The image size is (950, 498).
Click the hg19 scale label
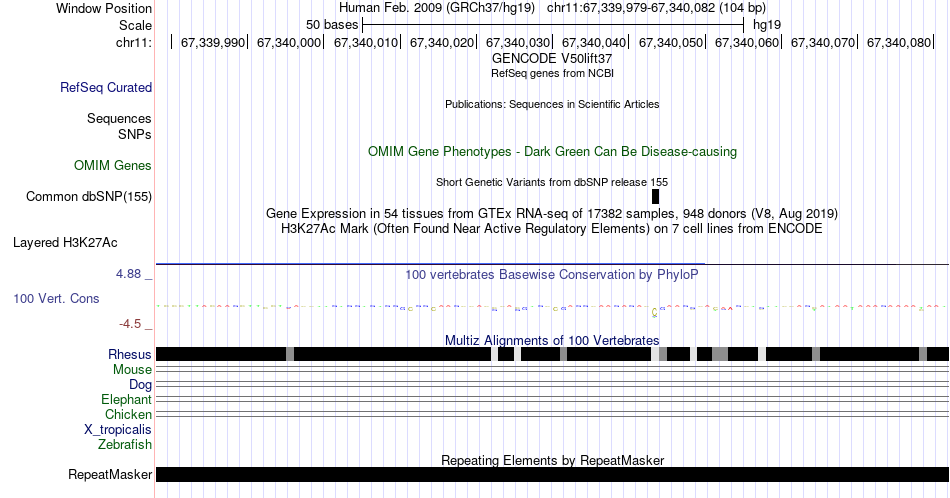[x=767, y=25]
